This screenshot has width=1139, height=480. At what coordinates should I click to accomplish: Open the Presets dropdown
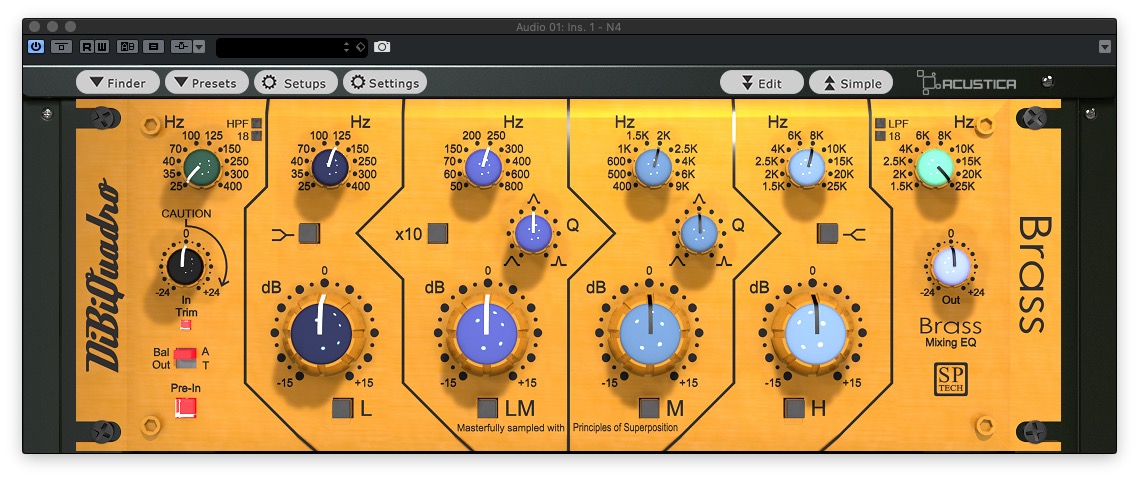tap(206, 83)
